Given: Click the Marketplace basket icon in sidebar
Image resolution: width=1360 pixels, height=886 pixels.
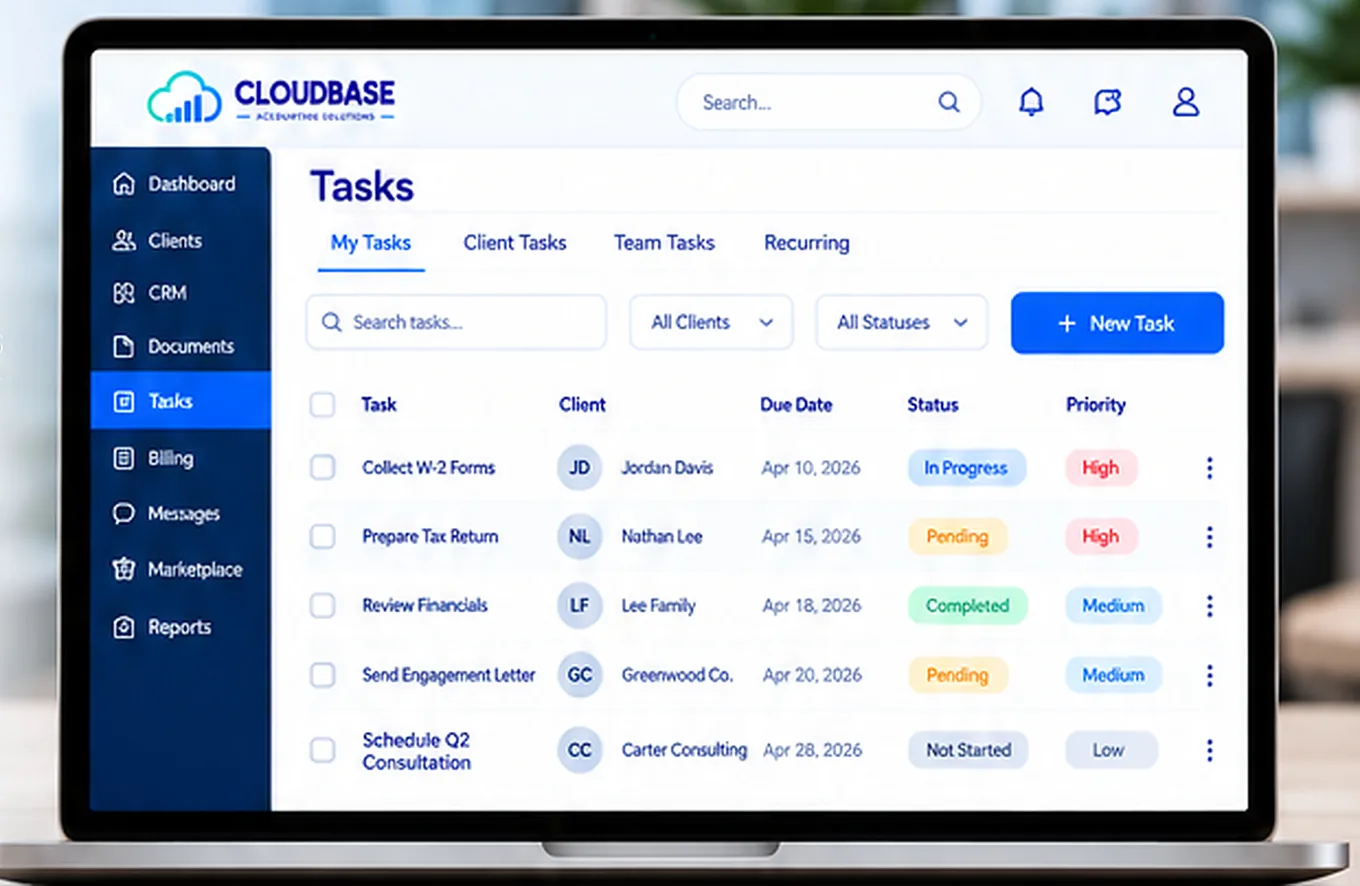Looking at the screenshot, I should [124, 569].
